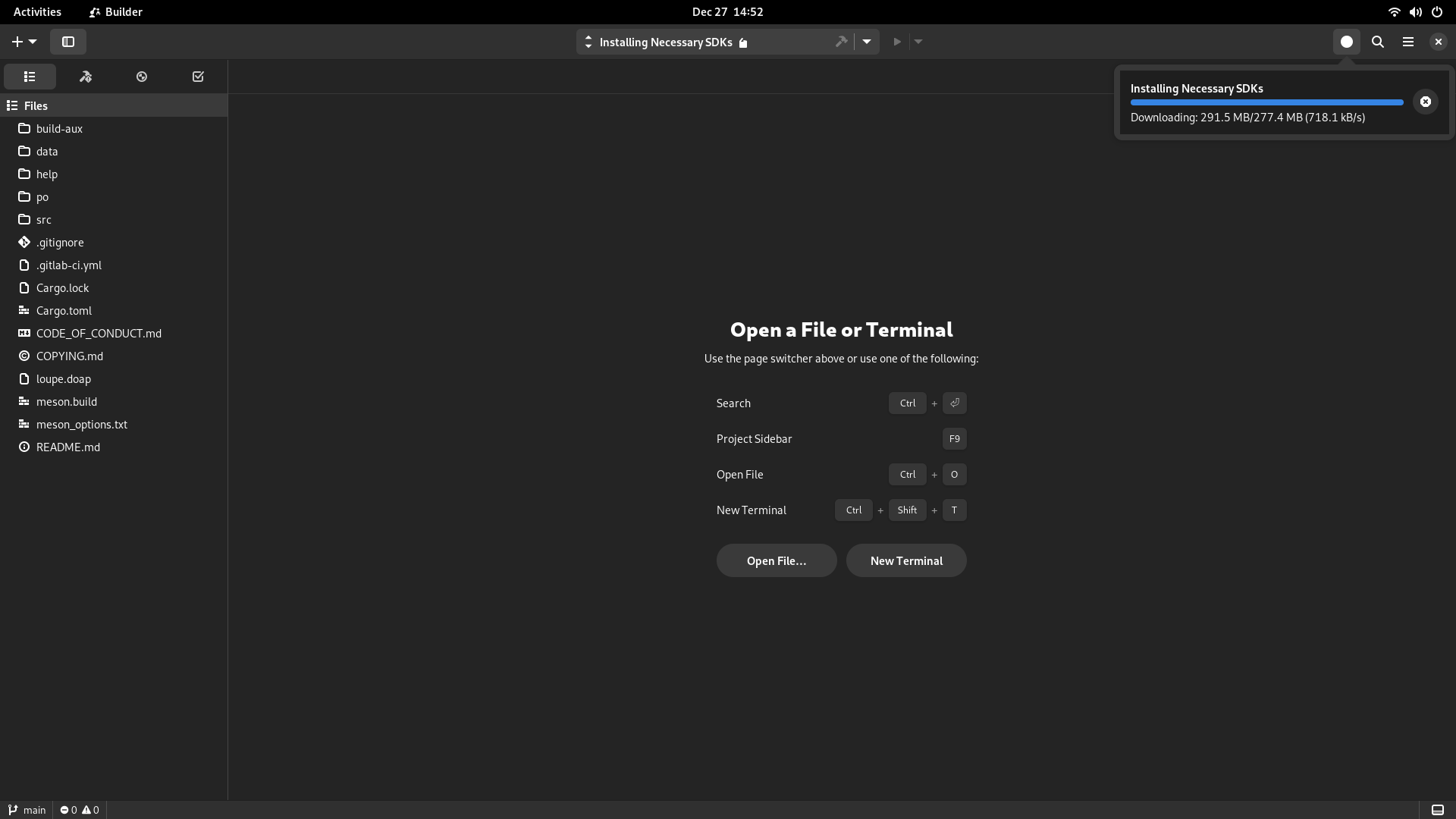Click the search magnifier icon in header
This screenshot has height=819, width=1456.
coord(1378,42)
